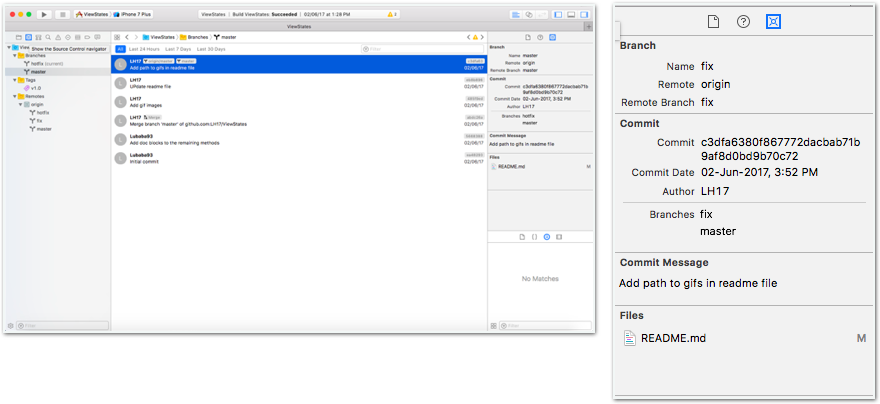
Task: Collapse the Tags folder disclosure triangle
Action: click(14, 80)
